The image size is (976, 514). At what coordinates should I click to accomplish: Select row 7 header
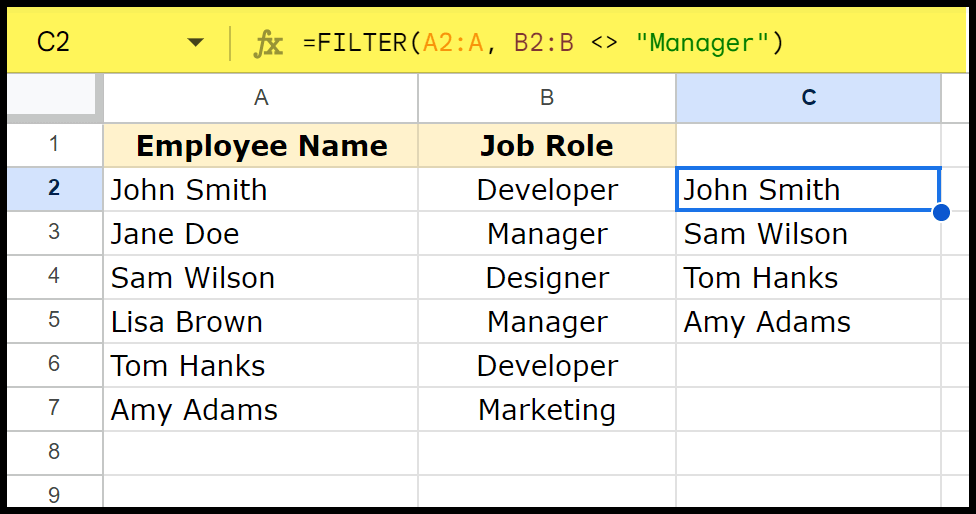[x=55, y=409]
